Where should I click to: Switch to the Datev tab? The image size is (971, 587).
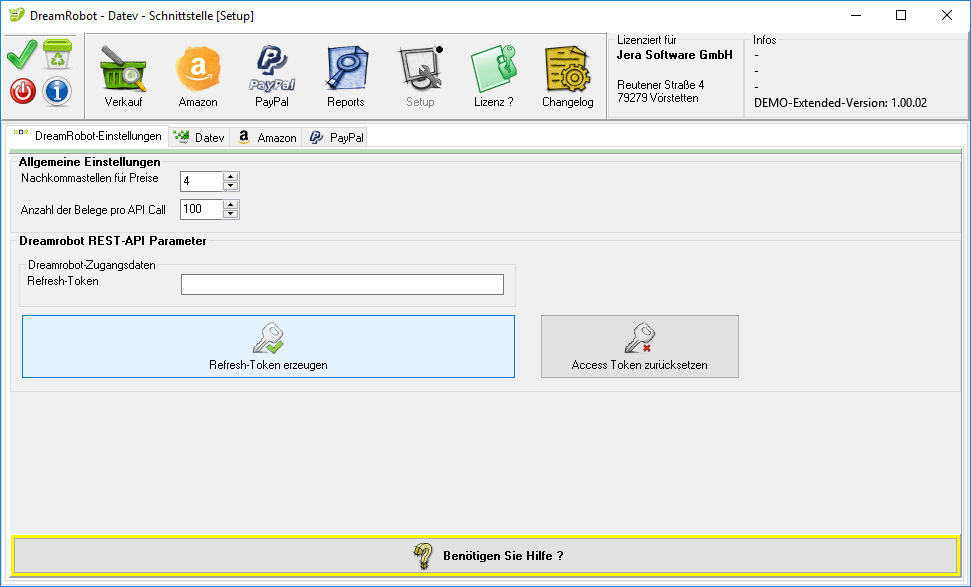200,137
